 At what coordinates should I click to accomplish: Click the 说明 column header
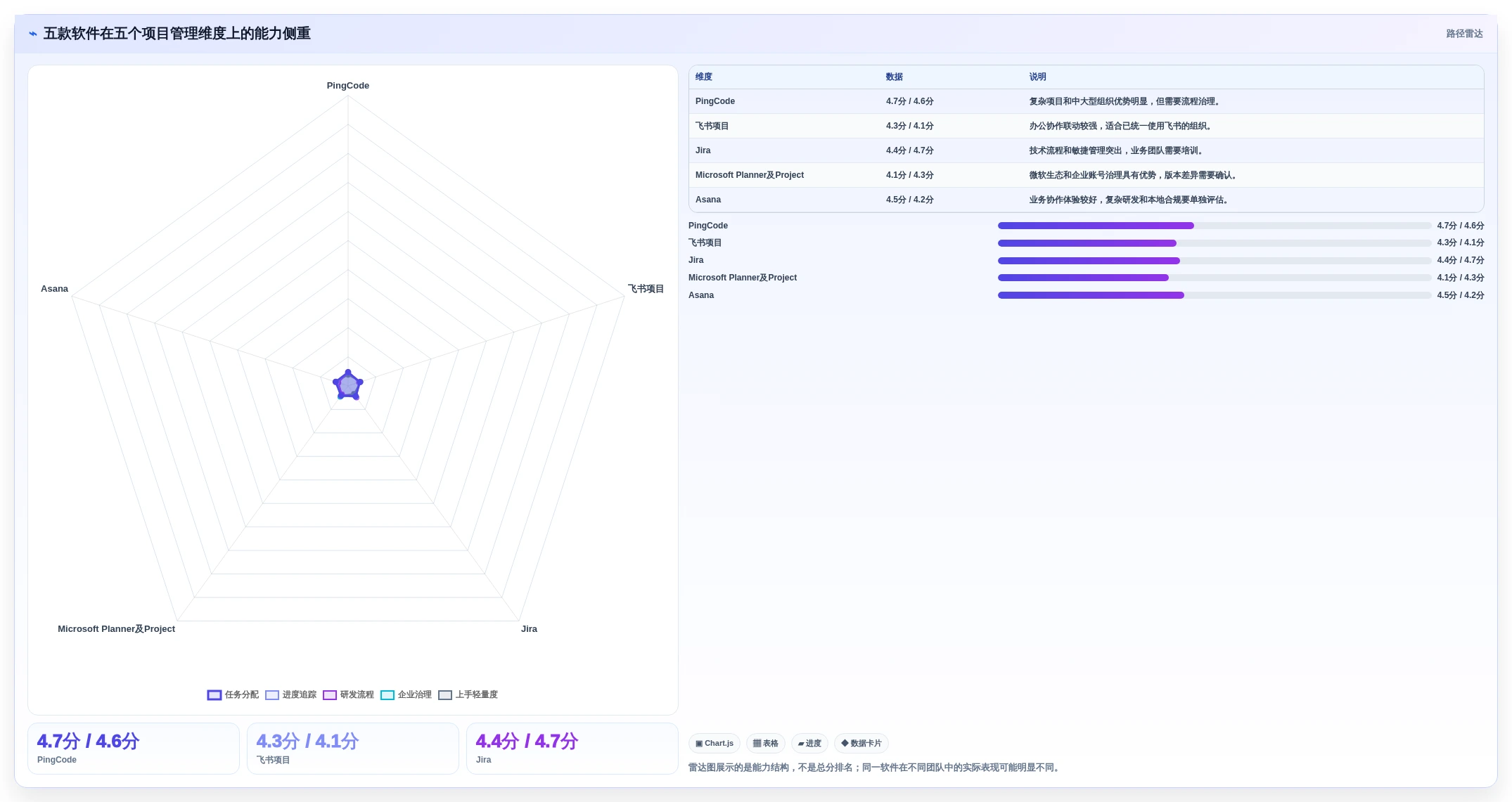[1038, 77]
